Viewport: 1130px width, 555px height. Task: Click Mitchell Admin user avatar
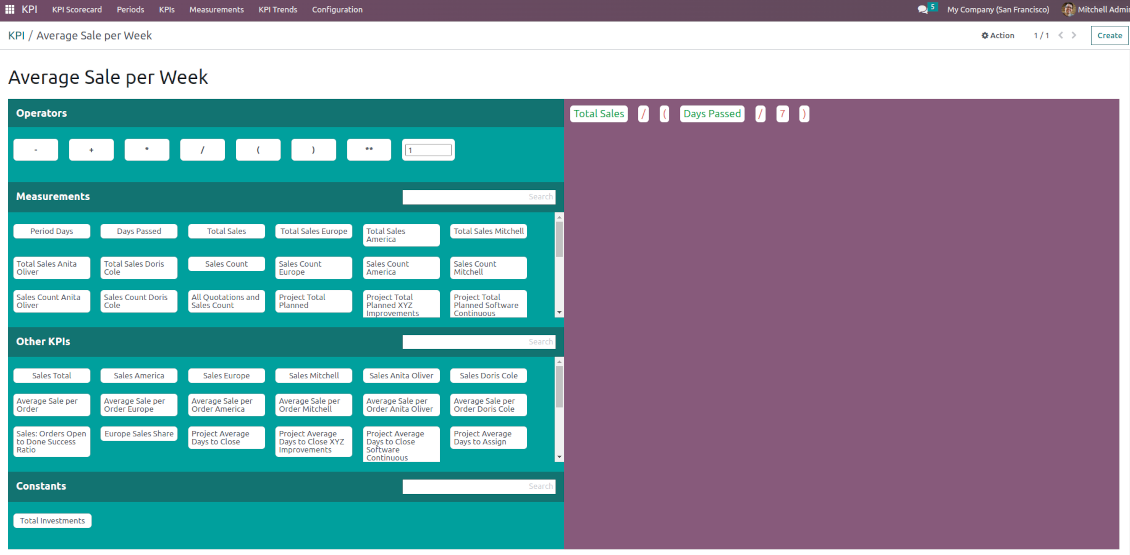click(x=1069, y=9)
